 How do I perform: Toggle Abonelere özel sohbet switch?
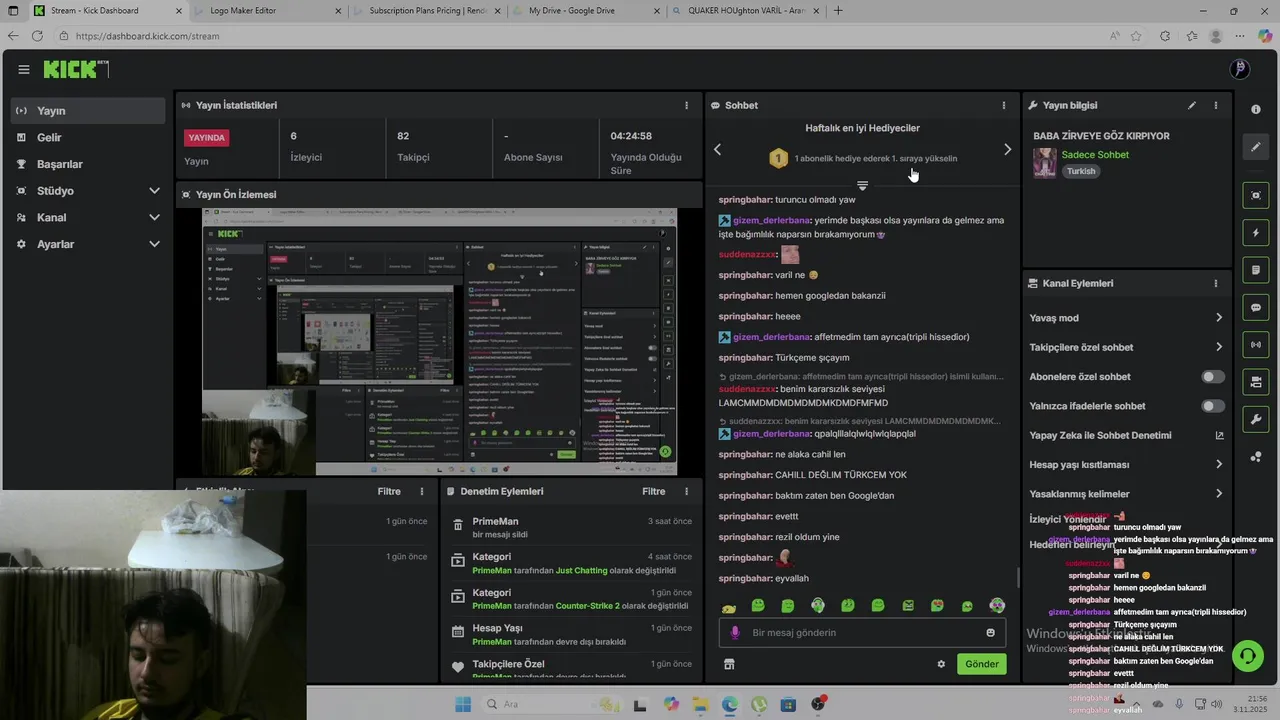pos(1213,377)
